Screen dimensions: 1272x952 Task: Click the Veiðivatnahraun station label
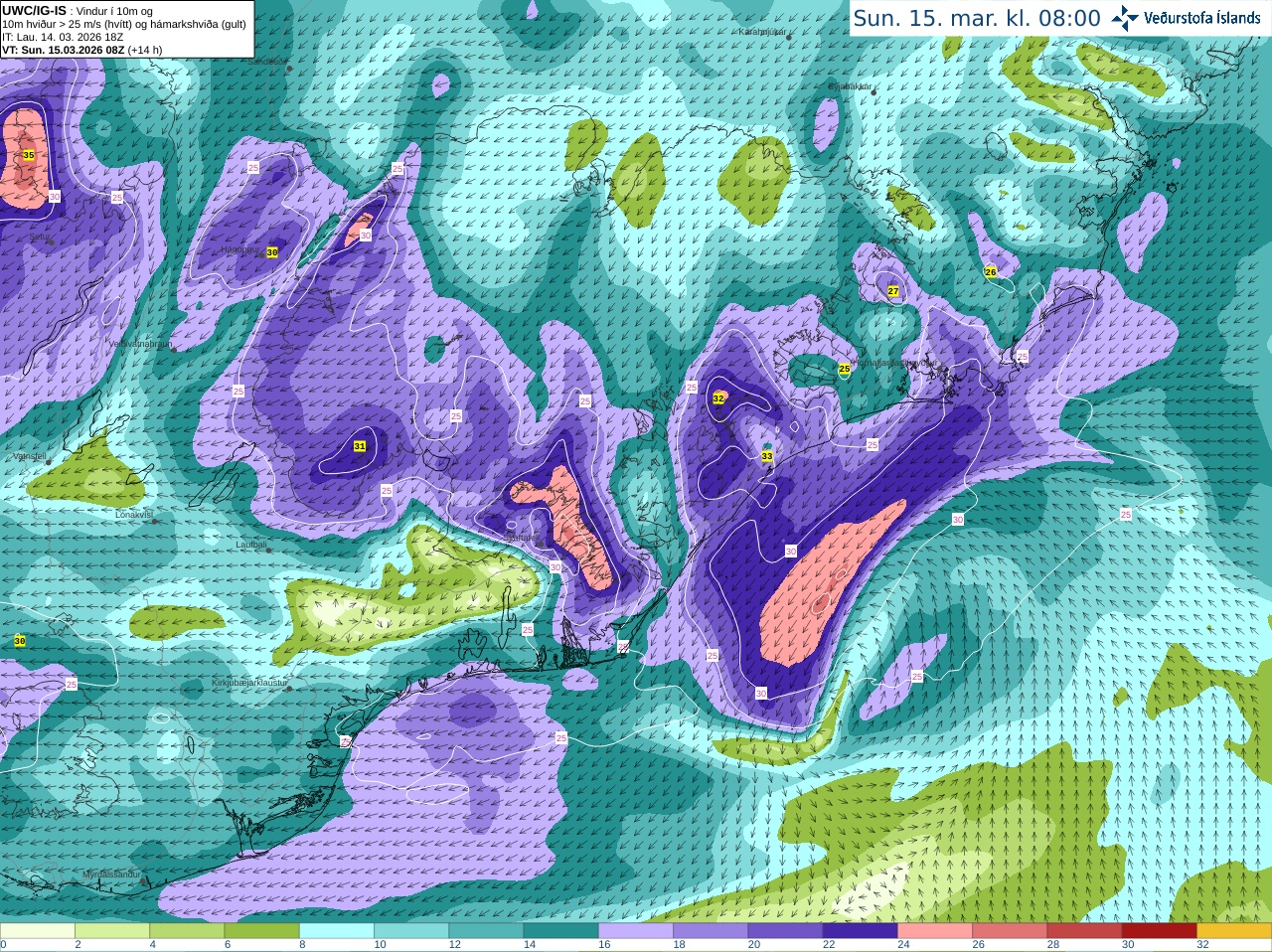coord(140,343)
